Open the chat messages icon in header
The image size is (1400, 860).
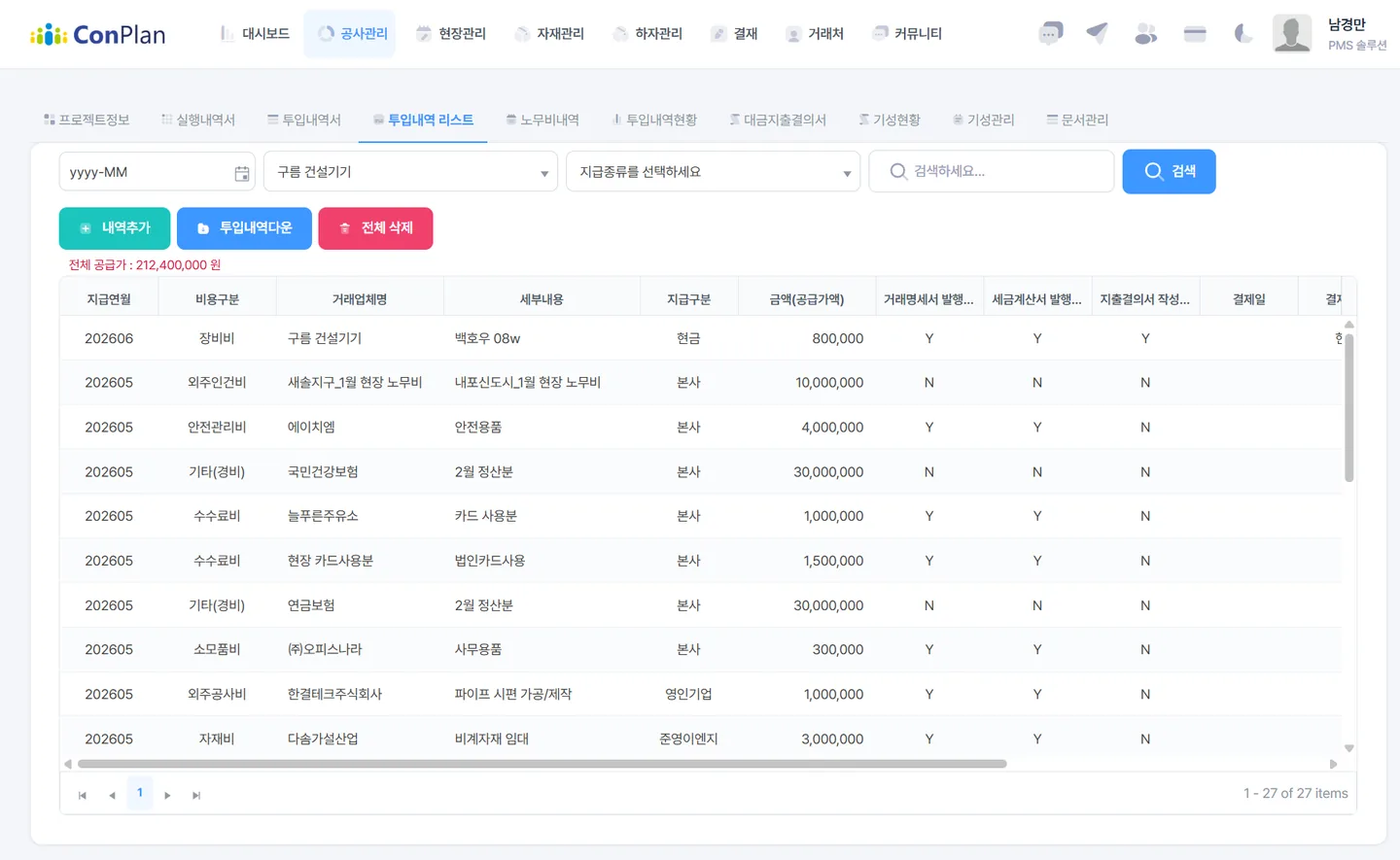(x=1050, y=33)
